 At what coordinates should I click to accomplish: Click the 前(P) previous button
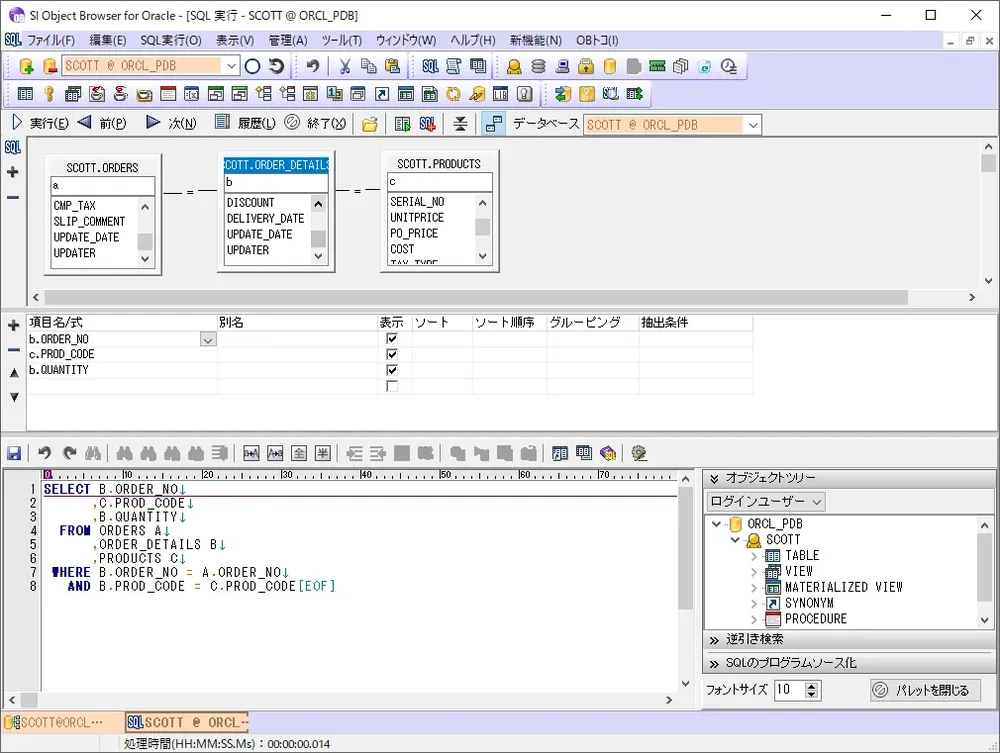coord(102,123)
